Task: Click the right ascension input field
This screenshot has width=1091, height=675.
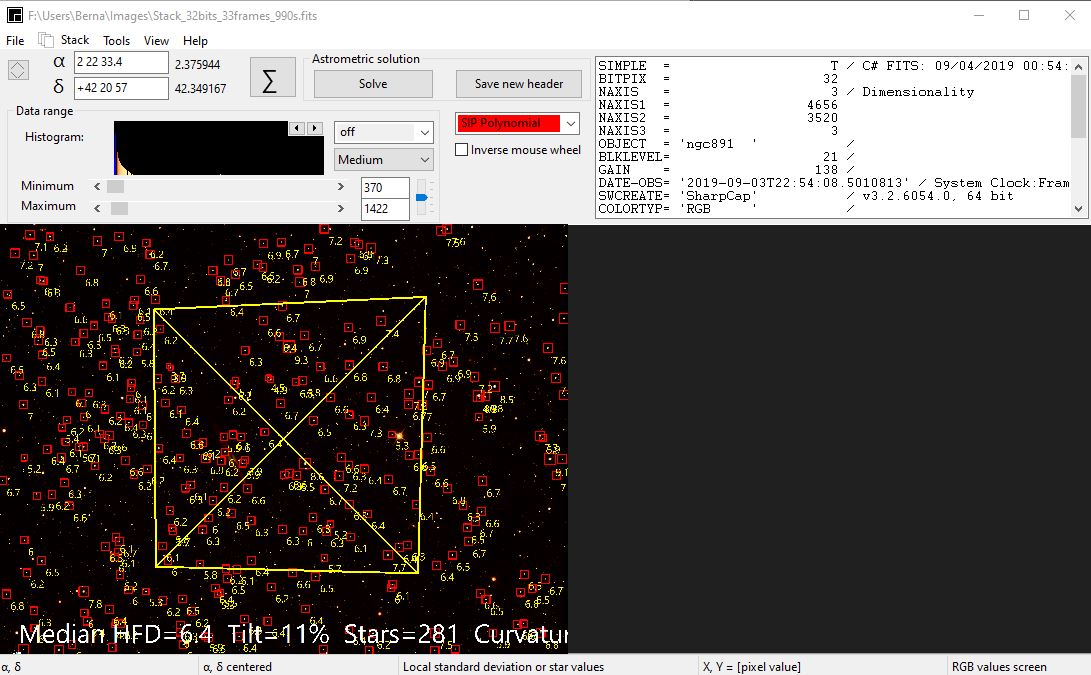Action: [x=121, y=63]
